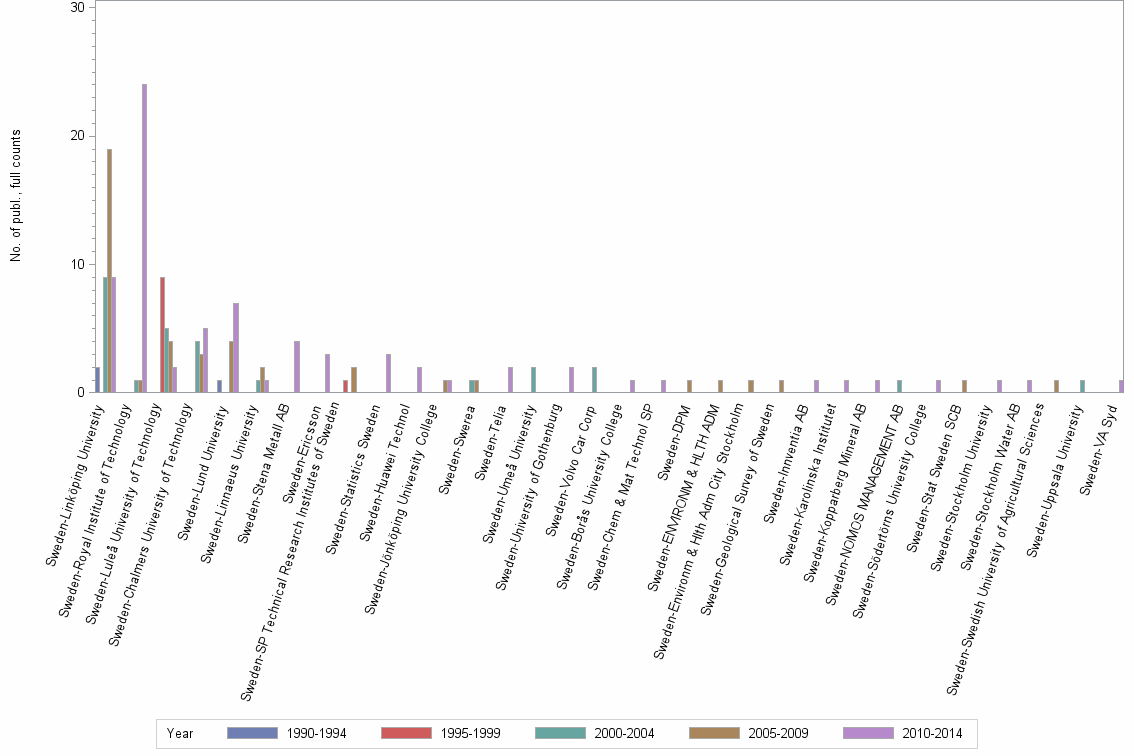This screenshot has width=1134, height=756.
Task: Select the 1990-1994 legend text
Action: (317, 733)
